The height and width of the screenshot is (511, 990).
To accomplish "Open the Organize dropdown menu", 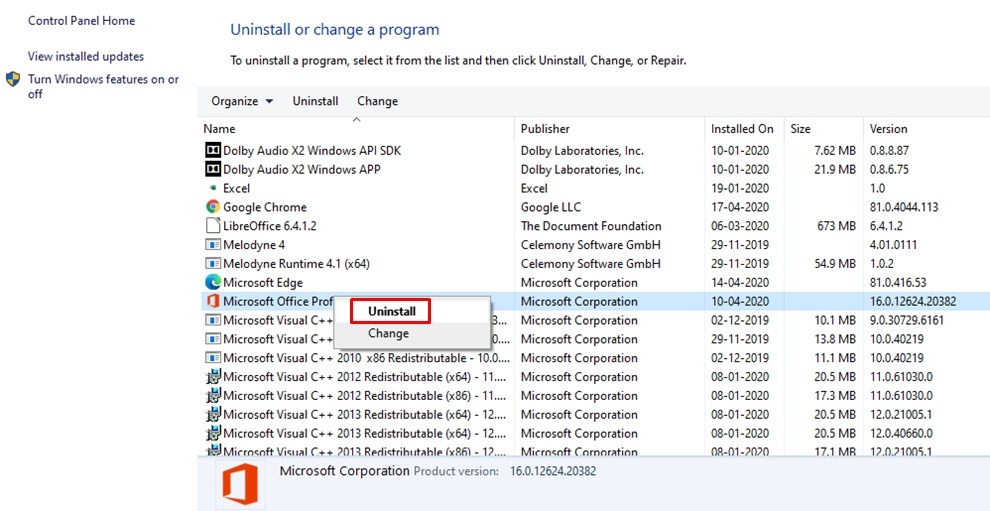I will point(242,101).
